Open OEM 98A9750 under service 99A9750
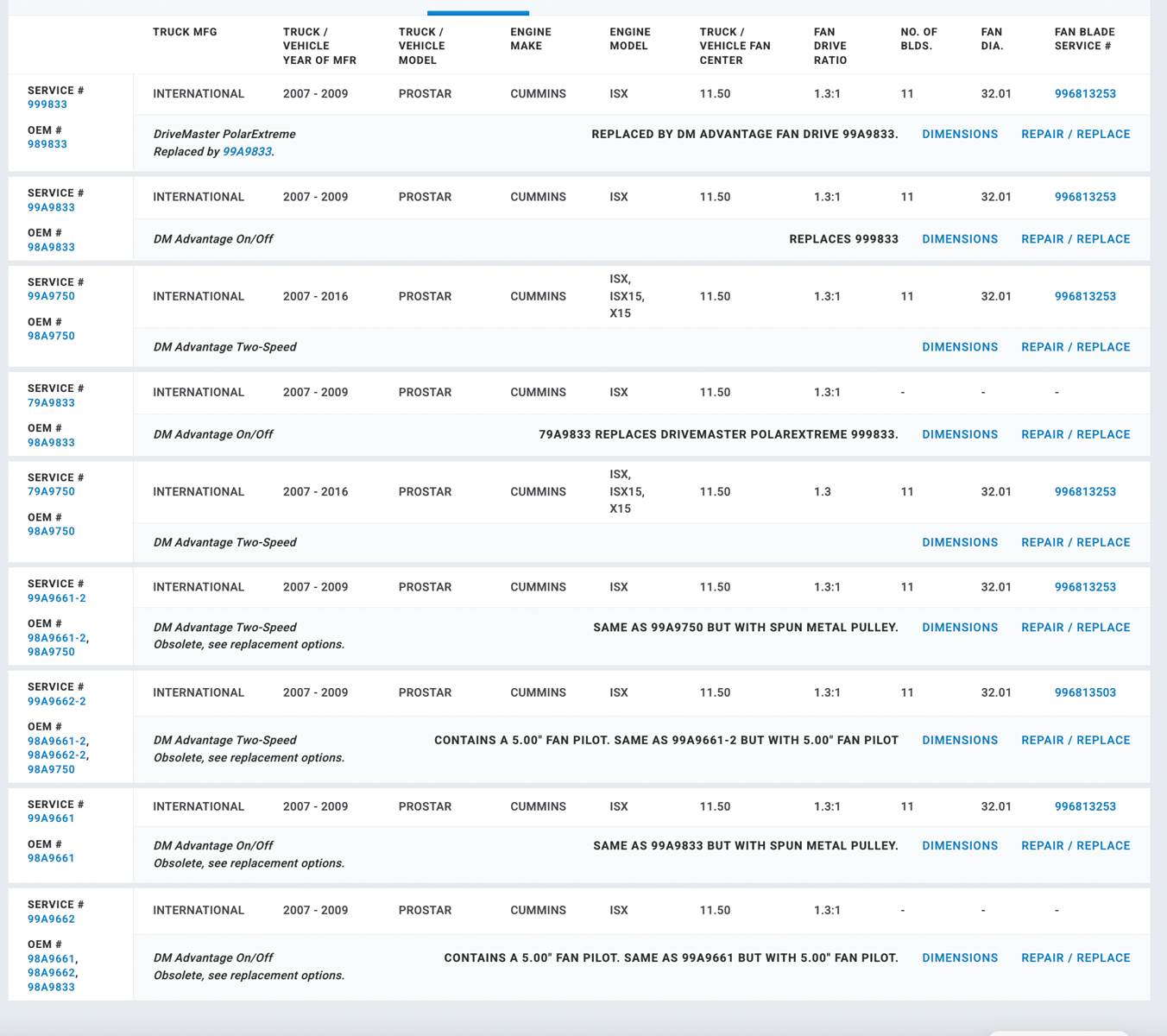 coord(51,336)
